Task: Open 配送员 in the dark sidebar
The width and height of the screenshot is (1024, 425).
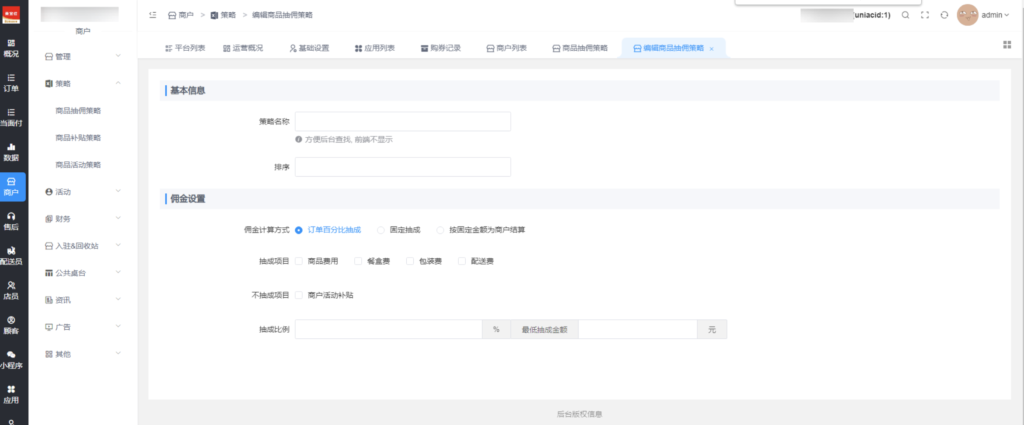Action: 11,256
